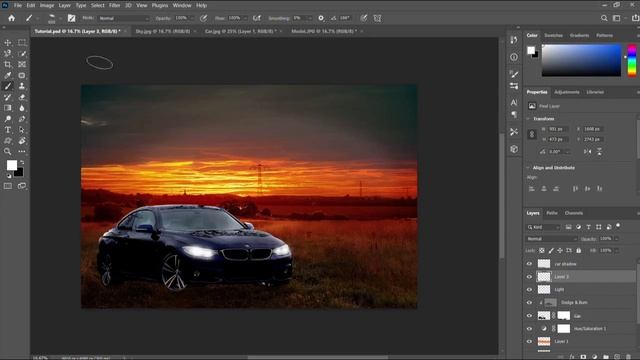This screenshot has width=640, height=360.
Task: Open the layer blend mode dropdown
Action: [551, 239]
